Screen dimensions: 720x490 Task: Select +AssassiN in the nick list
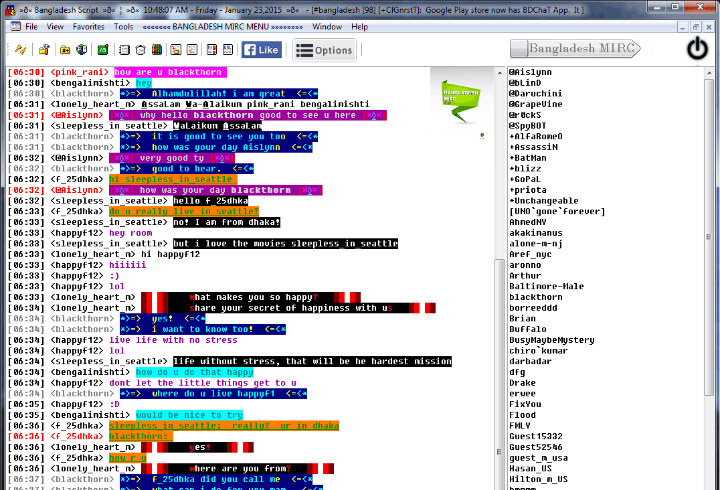point(533,147)
